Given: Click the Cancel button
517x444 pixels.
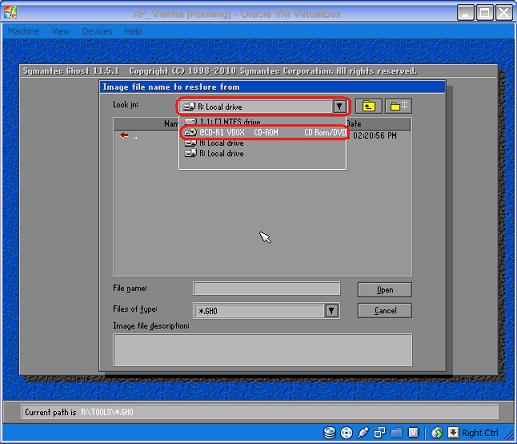Looking at the screenshot, I should [x=385, y=311].
